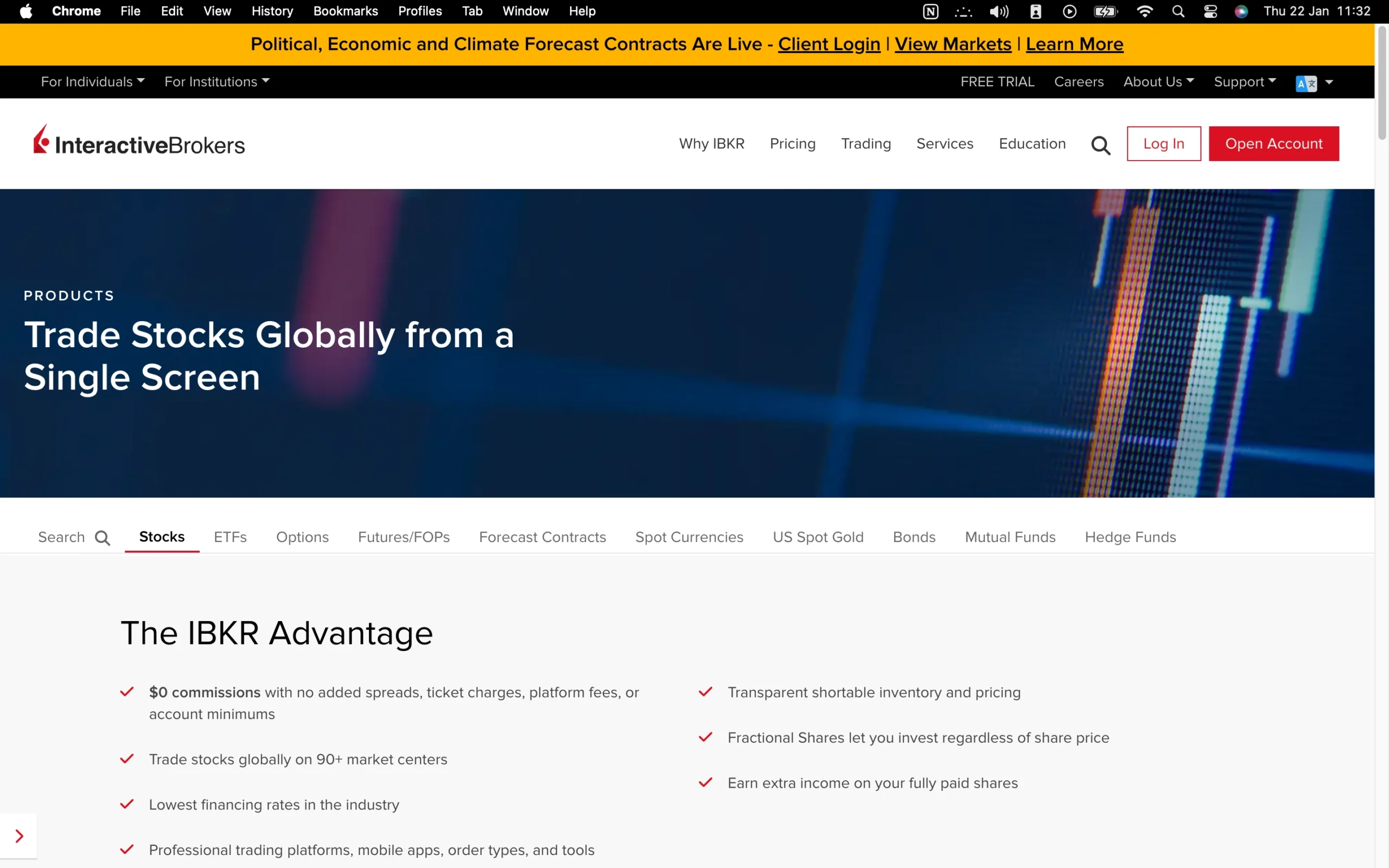Open Control Center in the menu bar
Viewport: 1389px width, 868px height.
[1210, 11]
